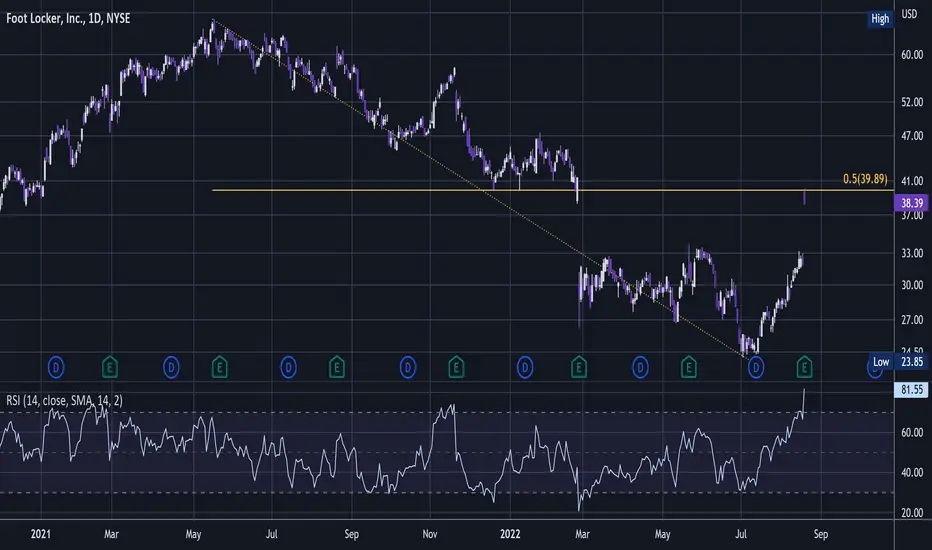Click the dividend D marker in mid-January 2021
Screen dimensions: 932x550
coord(56,367)
